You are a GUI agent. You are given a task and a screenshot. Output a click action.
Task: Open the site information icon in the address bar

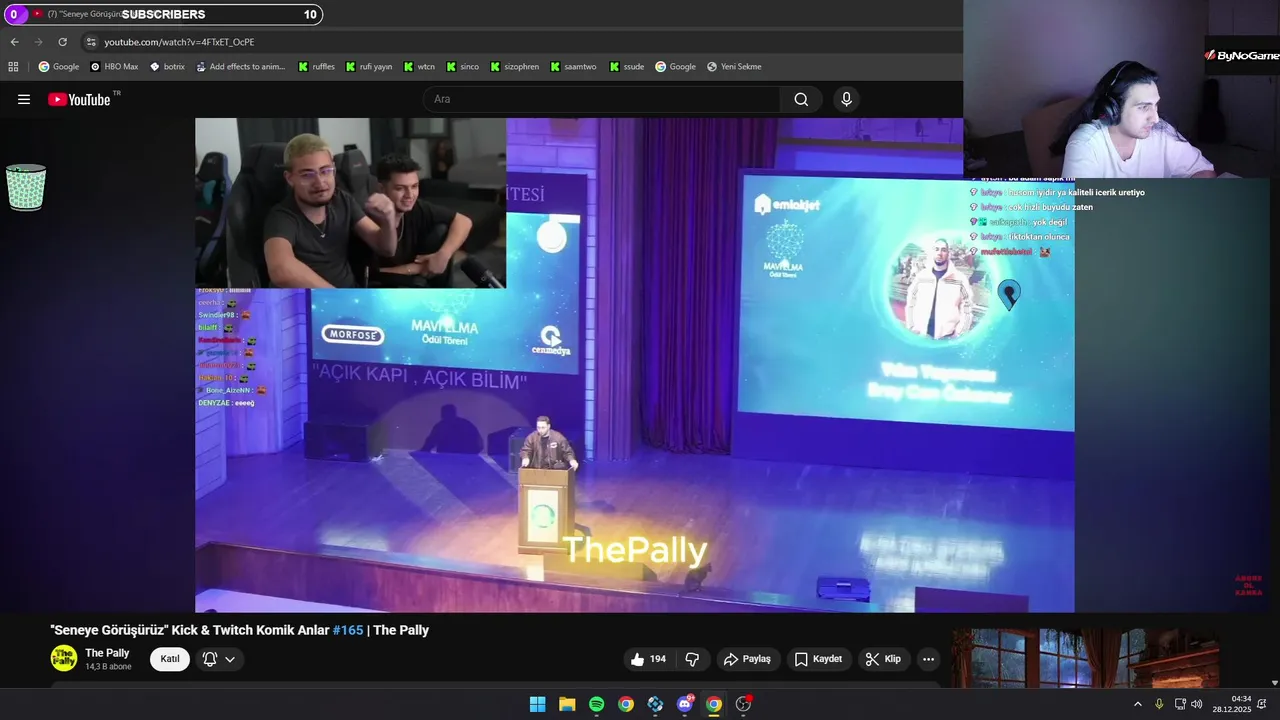pyautogui.click(x=91, y=42)
